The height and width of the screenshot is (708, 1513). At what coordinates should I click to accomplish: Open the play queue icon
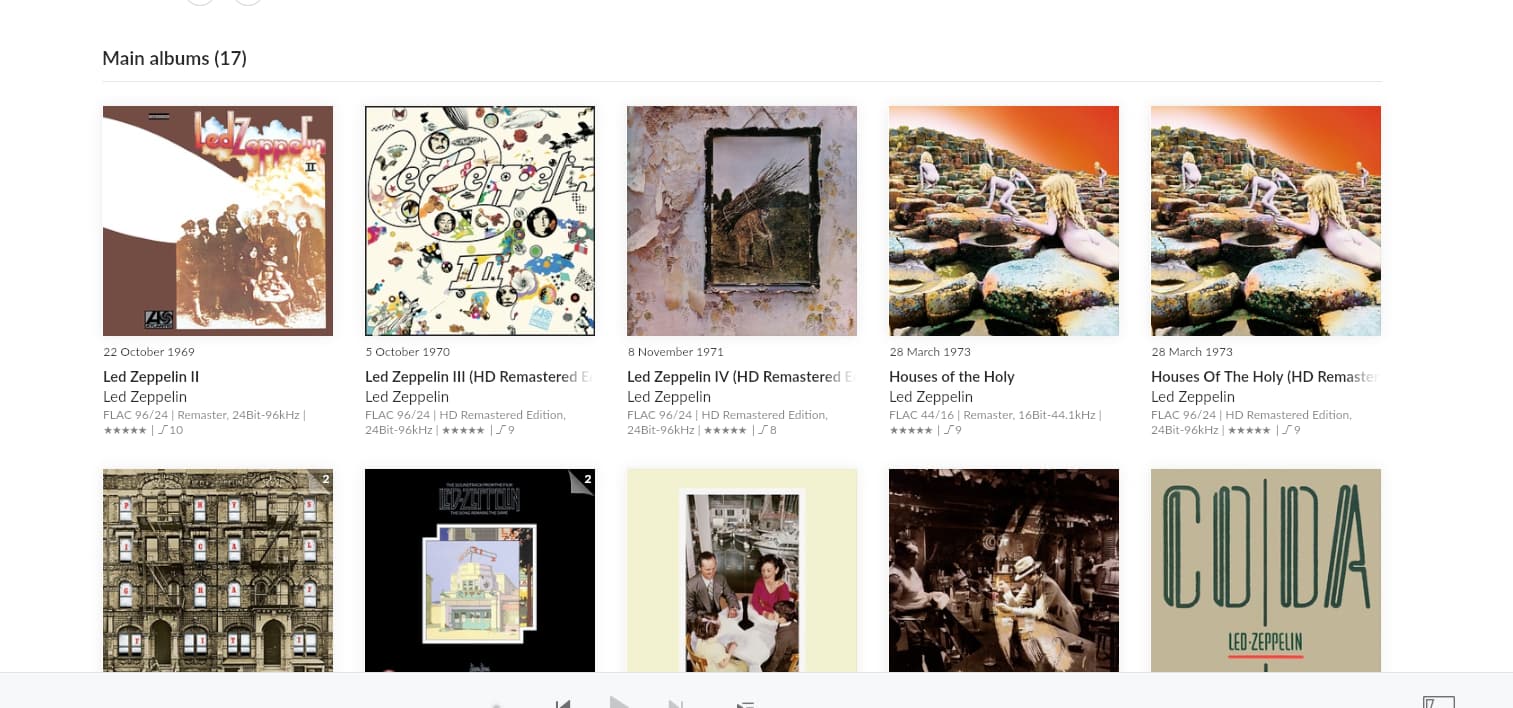point(745,704)
